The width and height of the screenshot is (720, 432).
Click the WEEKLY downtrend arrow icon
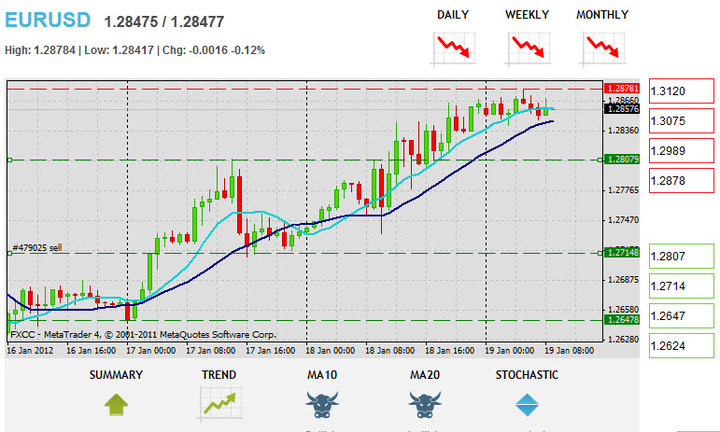(x=526, y=47)
